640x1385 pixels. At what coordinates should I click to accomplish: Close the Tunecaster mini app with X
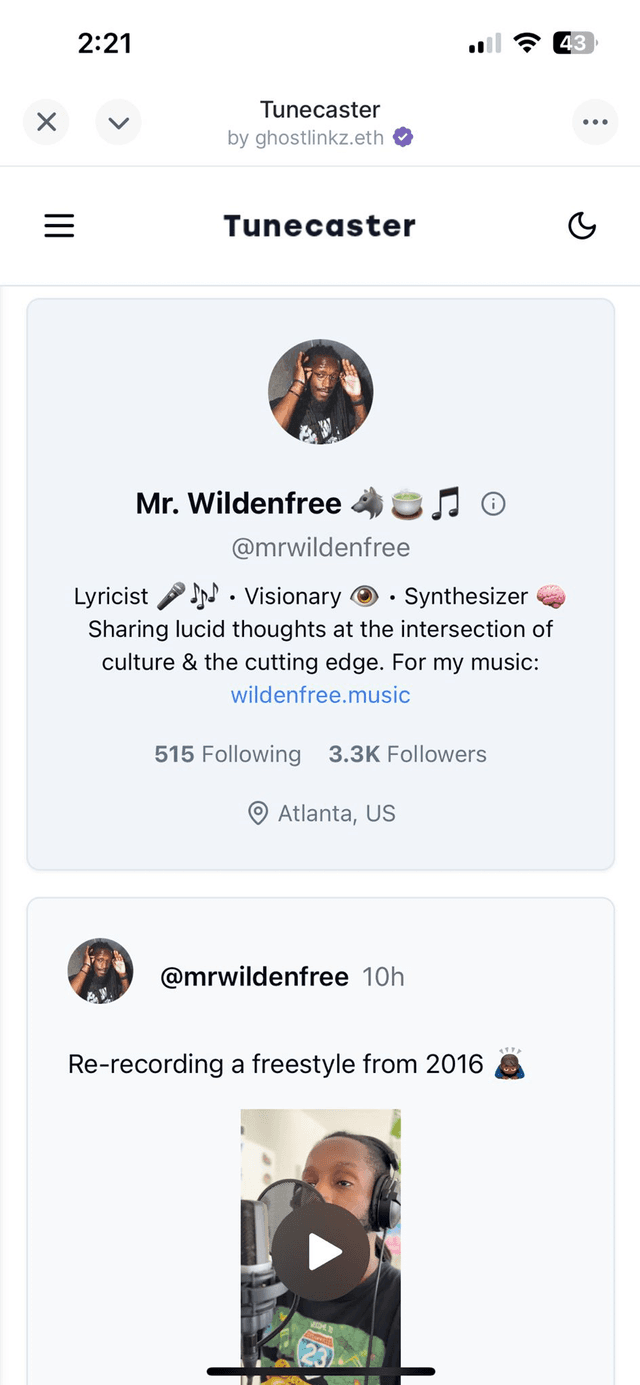click(x=46, y=121)
